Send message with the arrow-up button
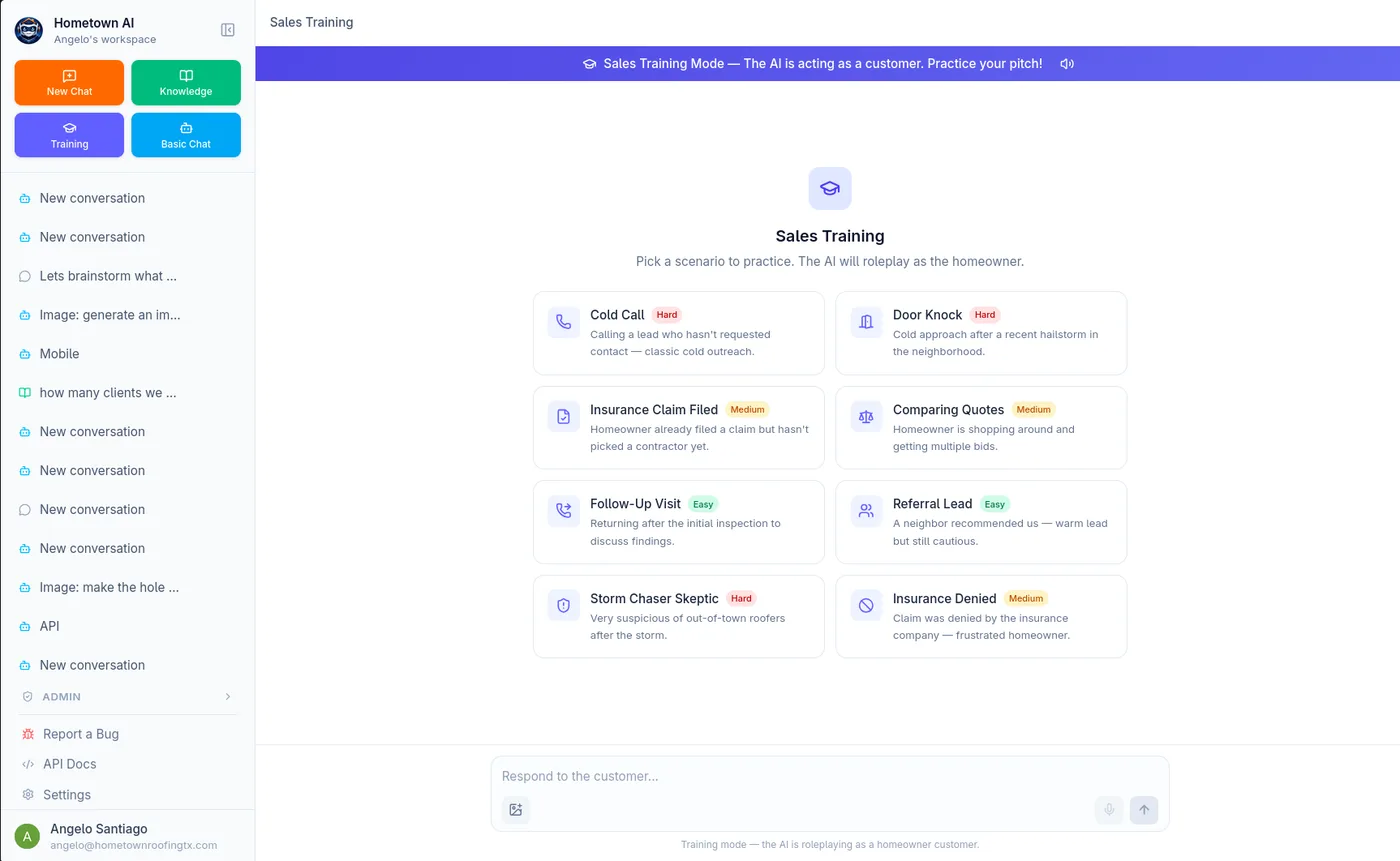 tap(1144, 810)
